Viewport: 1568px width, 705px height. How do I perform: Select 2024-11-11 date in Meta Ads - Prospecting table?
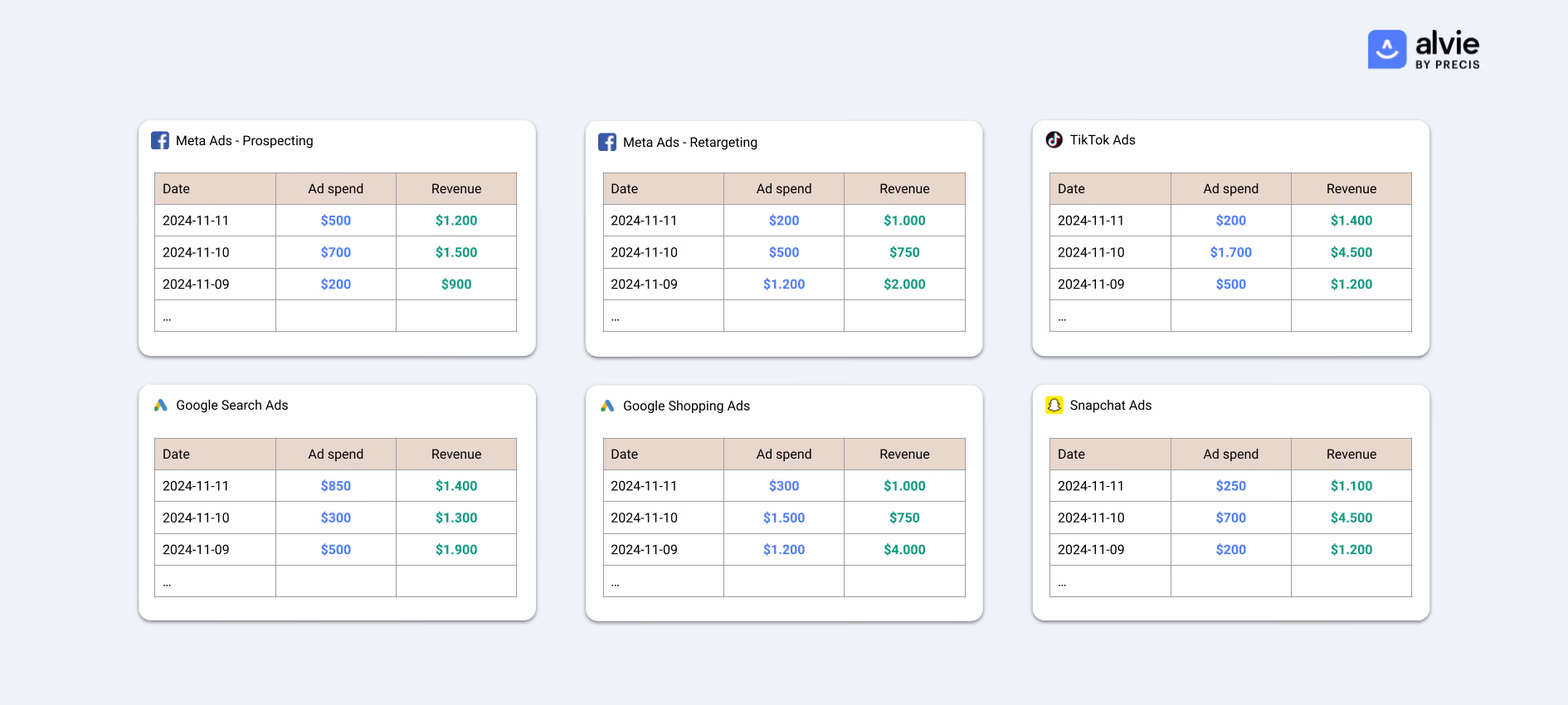click(x=196, y=221)
